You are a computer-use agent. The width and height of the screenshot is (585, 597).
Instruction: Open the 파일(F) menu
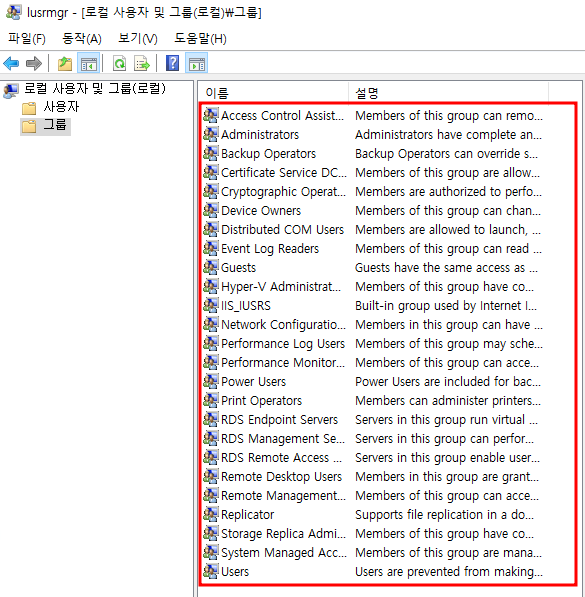coord(27,38)
